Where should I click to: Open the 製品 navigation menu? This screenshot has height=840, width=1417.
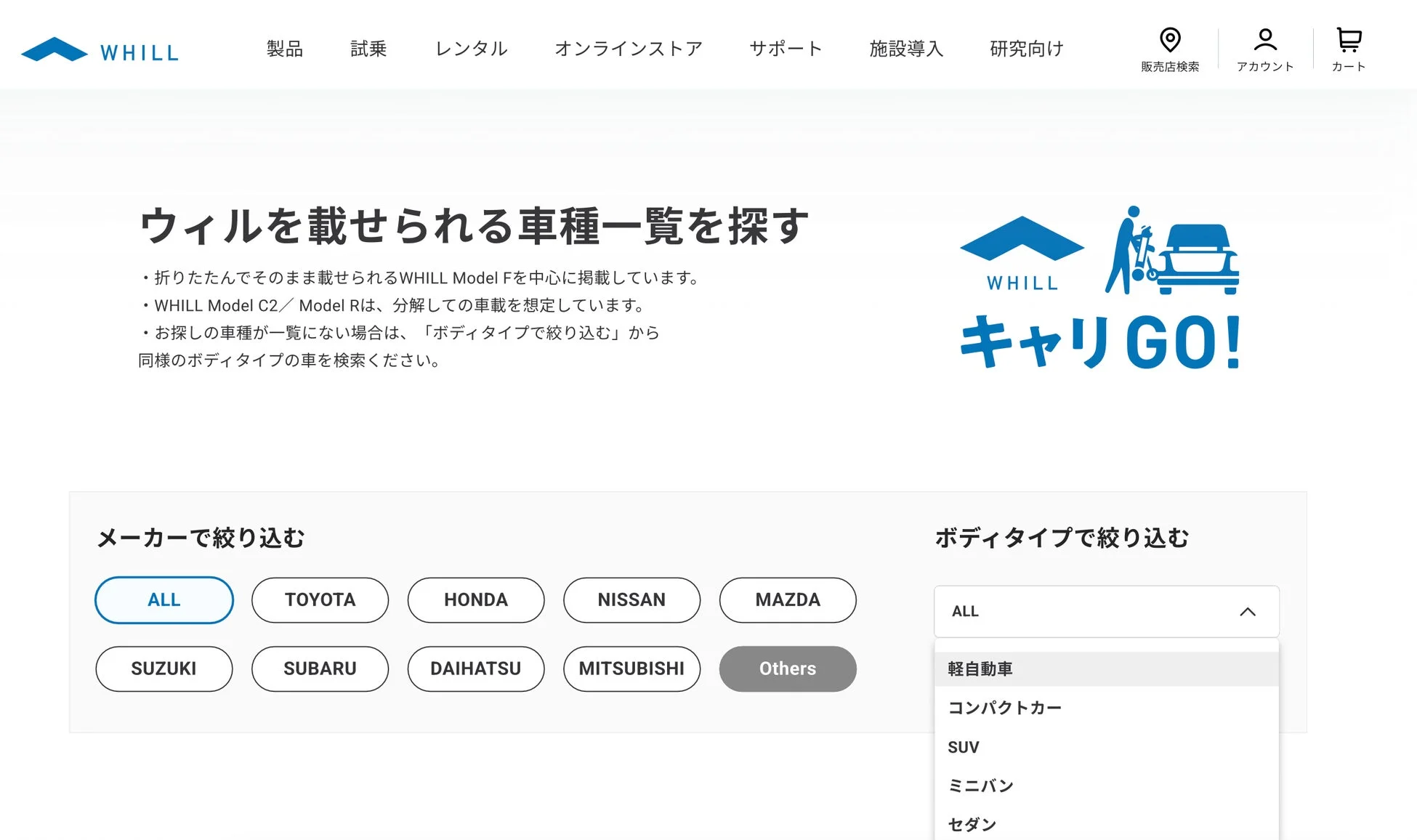[x=284, y=49]
